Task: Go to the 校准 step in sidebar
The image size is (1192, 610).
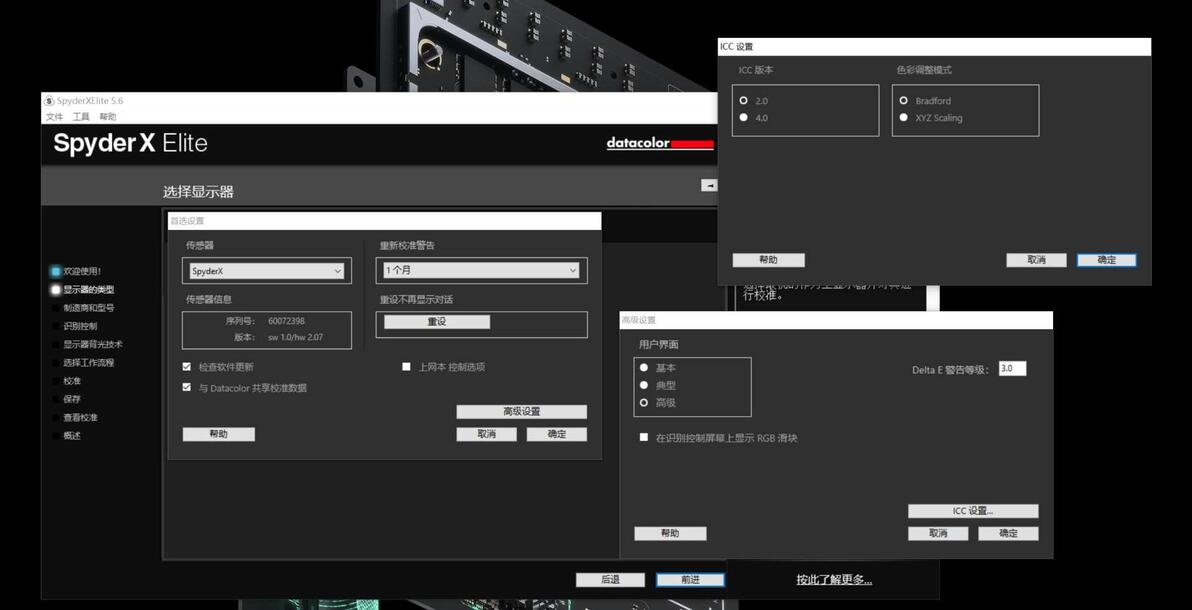Action: click(x=72, y=381)
